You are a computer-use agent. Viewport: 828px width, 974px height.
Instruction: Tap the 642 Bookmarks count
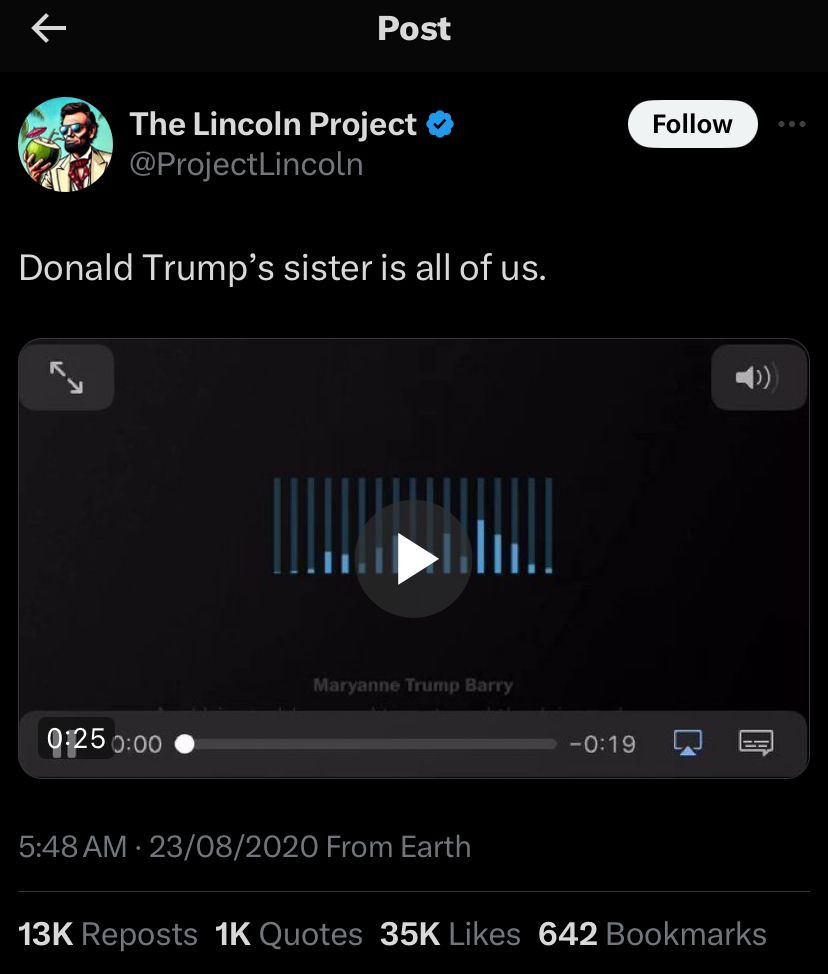(x=652, y=934)
